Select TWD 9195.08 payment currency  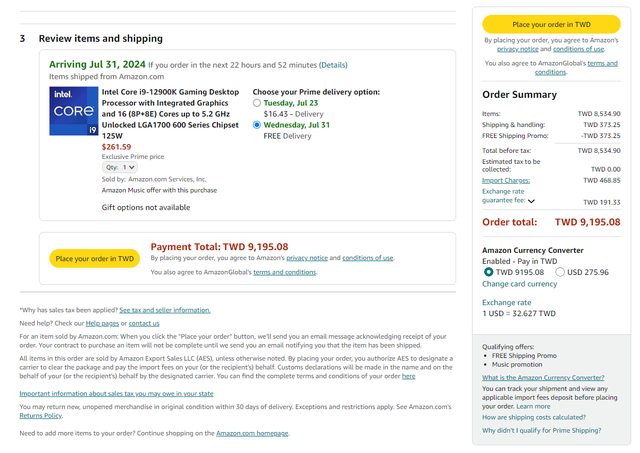(x=488, y=271)
